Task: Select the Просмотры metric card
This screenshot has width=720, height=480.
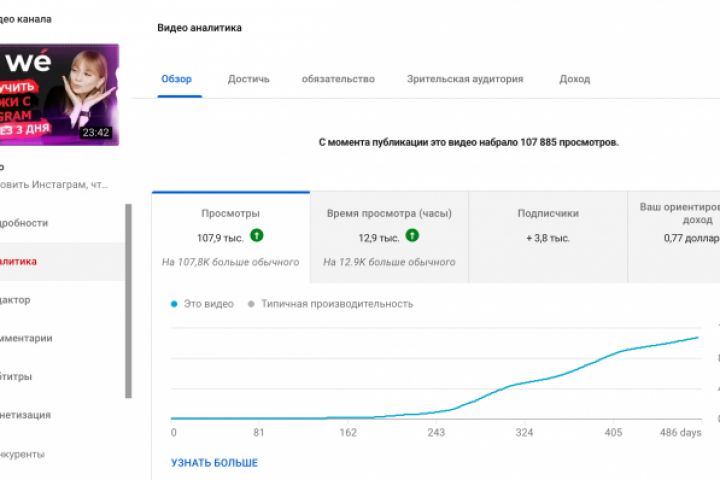Action: point(231,237)
